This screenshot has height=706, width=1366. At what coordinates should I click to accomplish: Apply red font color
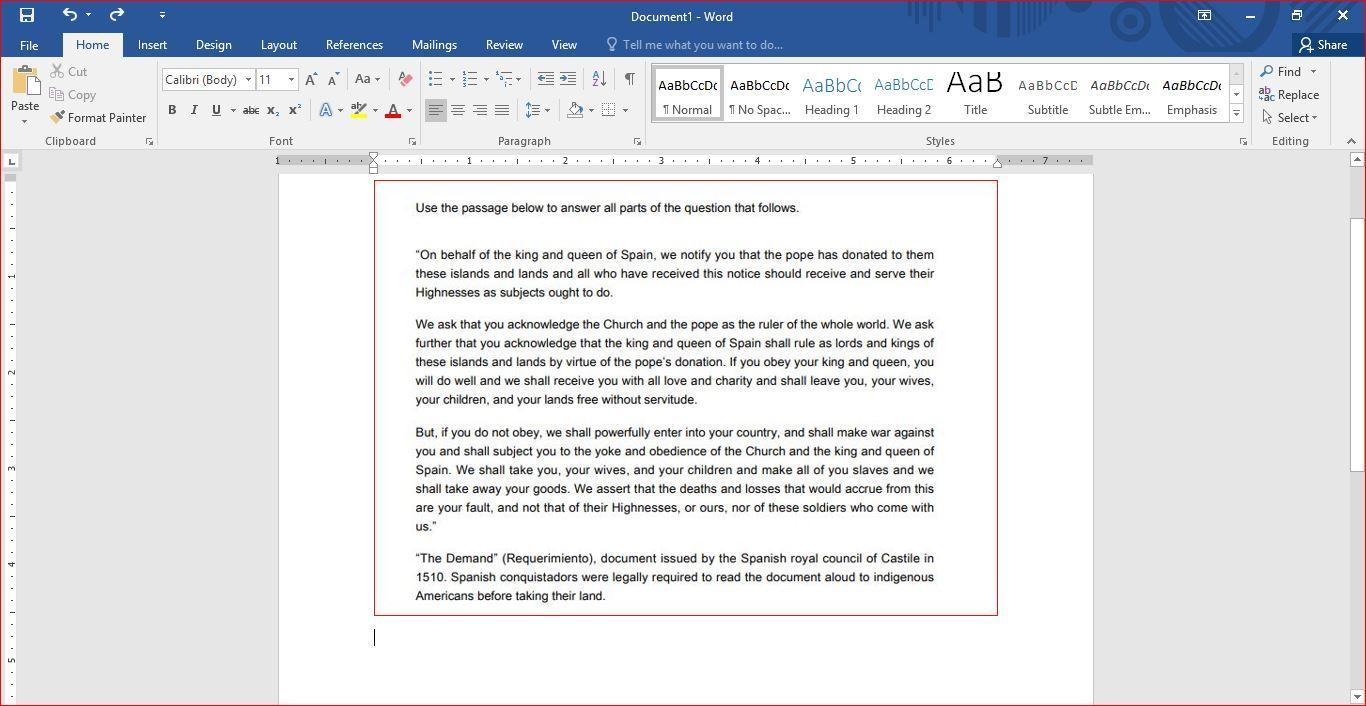[x=393, y=110]
